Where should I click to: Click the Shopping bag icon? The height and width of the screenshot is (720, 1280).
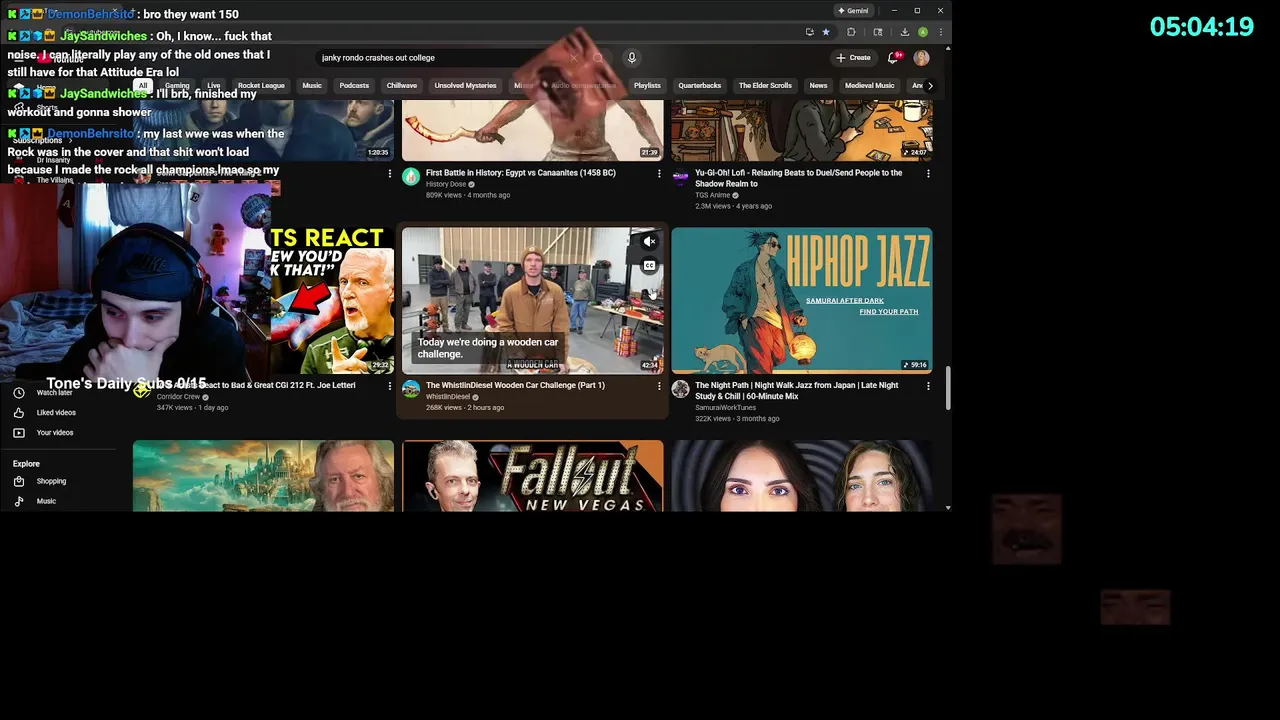coord(19,481)
